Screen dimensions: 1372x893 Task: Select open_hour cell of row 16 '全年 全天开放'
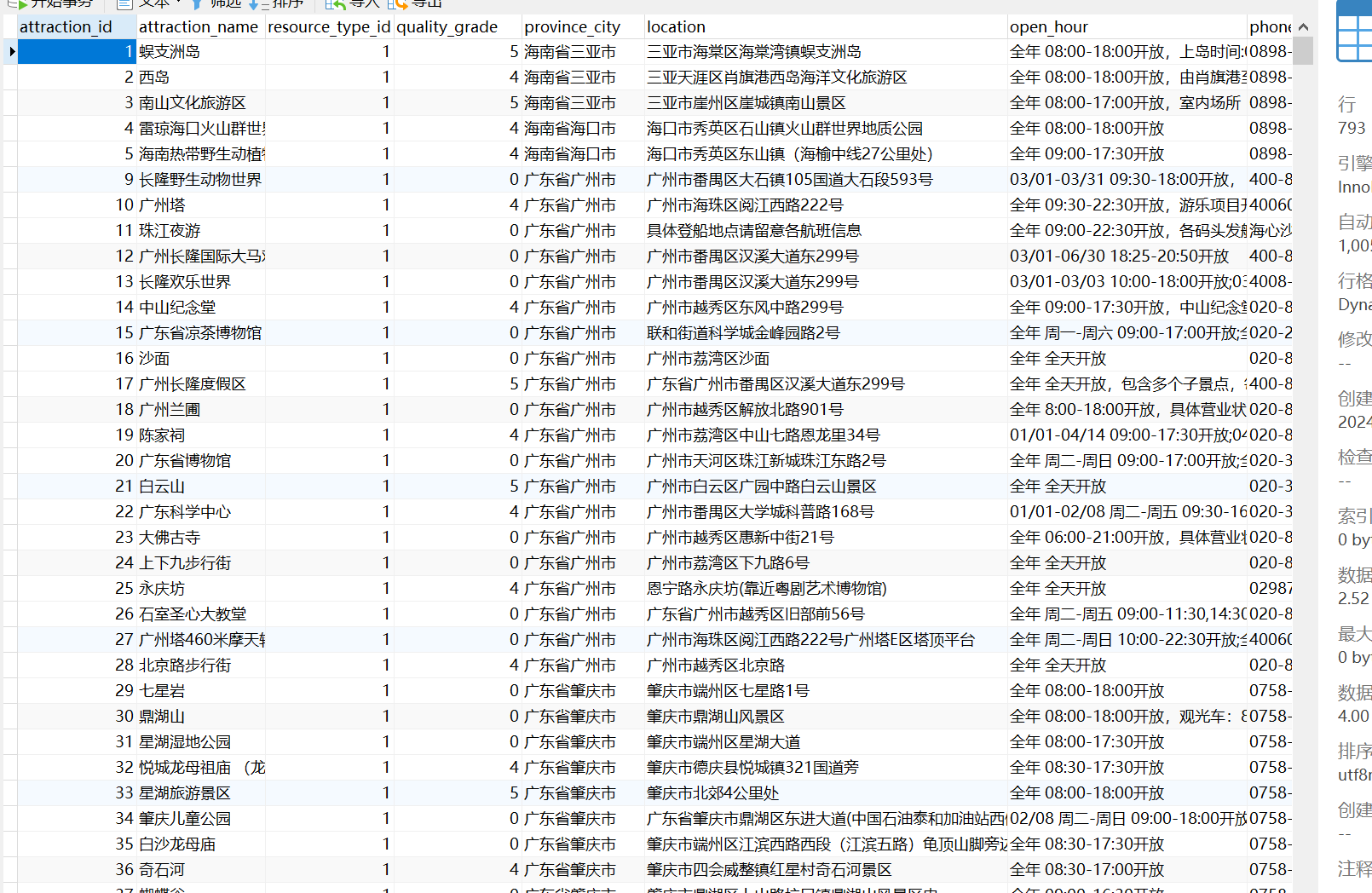[x=1127, y=359]
